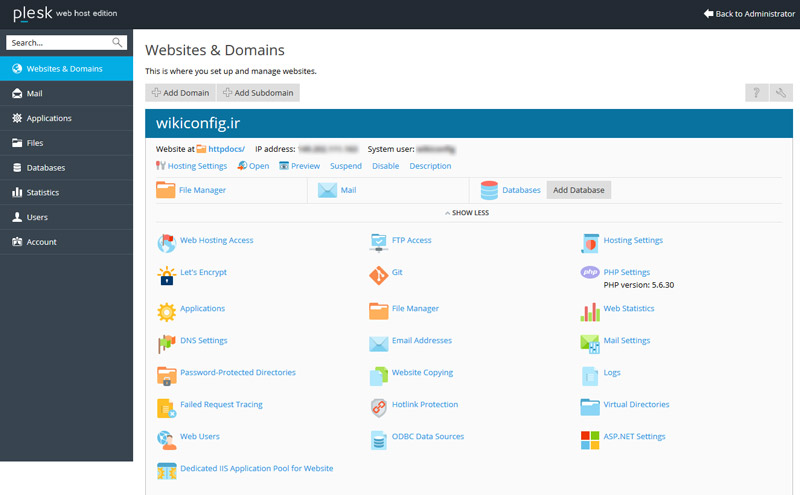Image resolution: width=800 pixels, height=495 pixels.
Task: Open the httpdocs/ folder link
Action: [226, 149]
